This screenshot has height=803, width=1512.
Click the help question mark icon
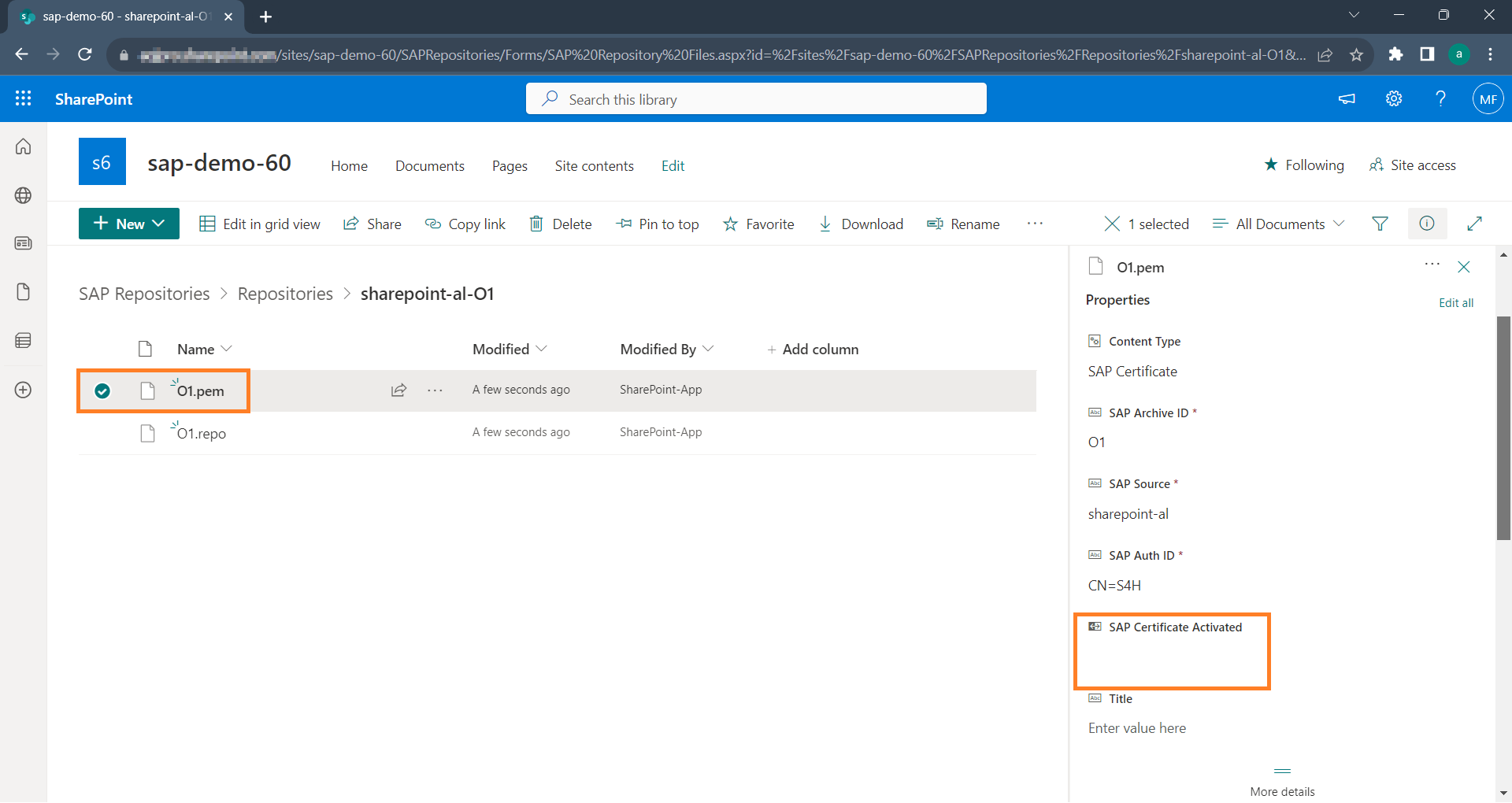click(1440, 98)
